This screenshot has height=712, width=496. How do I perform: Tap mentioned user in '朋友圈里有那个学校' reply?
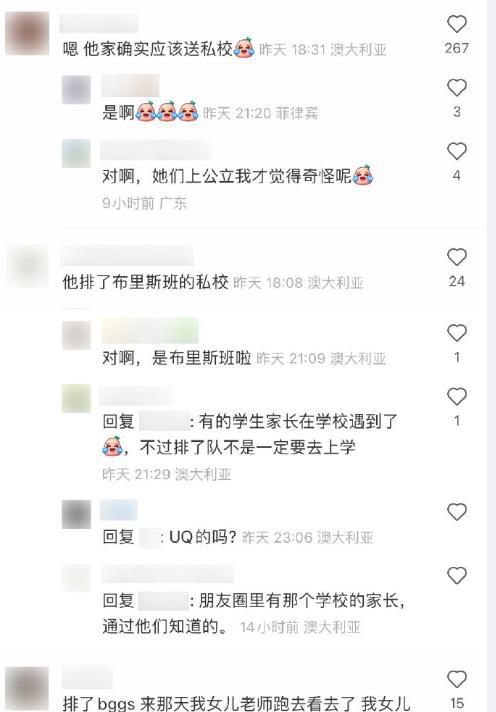[163, 601]
